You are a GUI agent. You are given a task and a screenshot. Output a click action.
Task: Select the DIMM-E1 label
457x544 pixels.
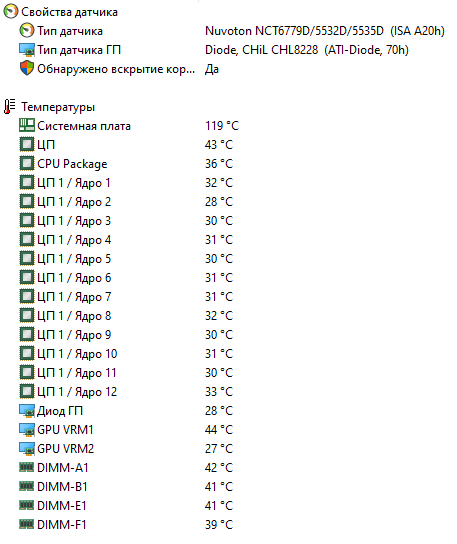coord(62,506)
